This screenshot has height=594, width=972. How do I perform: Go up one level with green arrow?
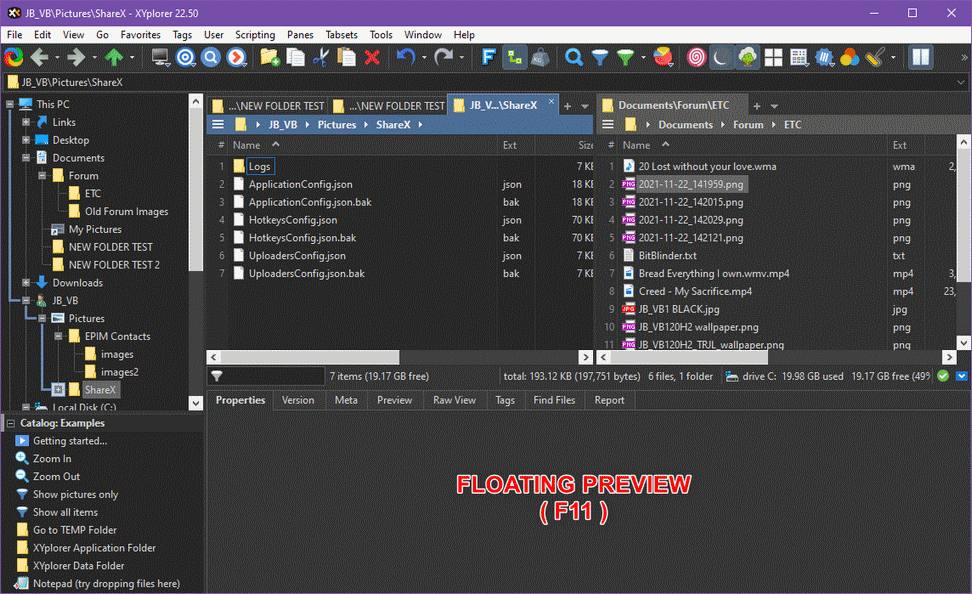coord(114,58)
